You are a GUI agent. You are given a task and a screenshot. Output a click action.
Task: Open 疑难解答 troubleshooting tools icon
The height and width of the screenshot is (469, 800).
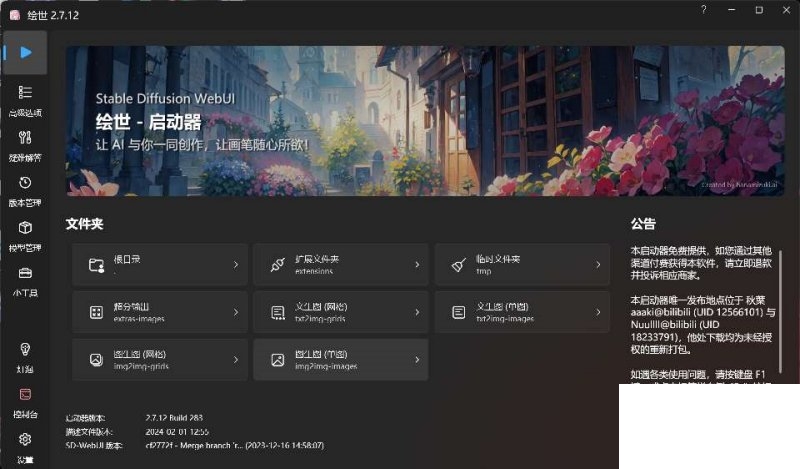(25, 137)
